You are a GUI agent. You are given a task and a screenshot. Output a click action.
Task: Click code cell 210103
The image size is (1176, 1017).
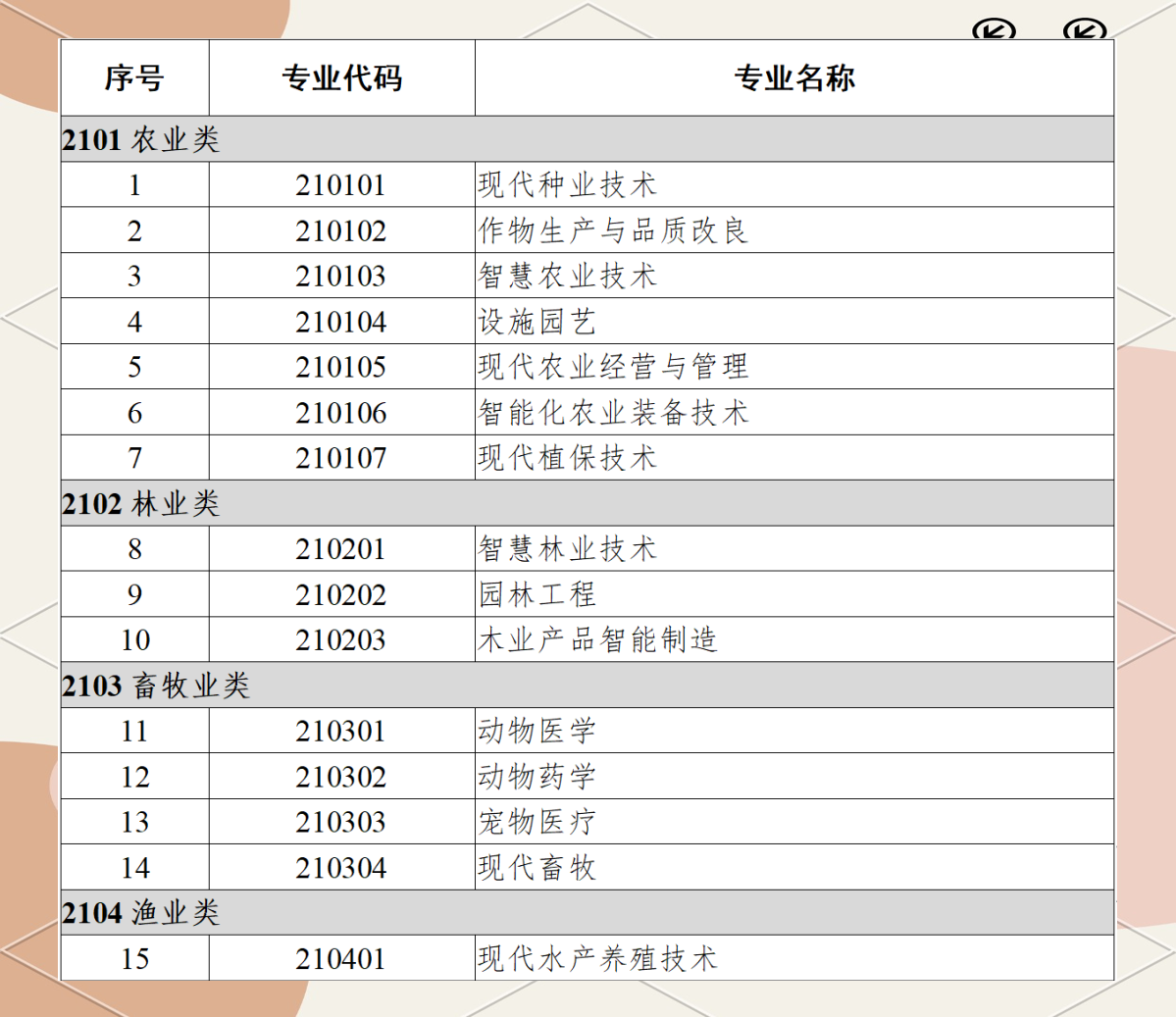click(340, 276)
